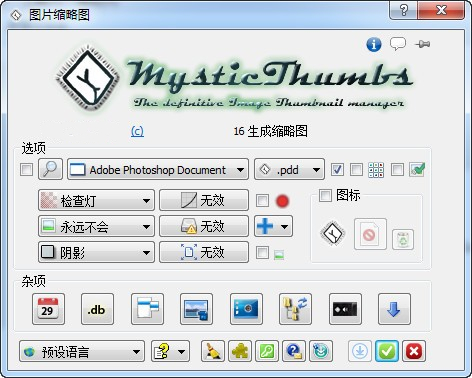The height and width of the screenshot is (378, 472).
Task: Expand the 永远不会 dropdown
Action: pos(96,226)
